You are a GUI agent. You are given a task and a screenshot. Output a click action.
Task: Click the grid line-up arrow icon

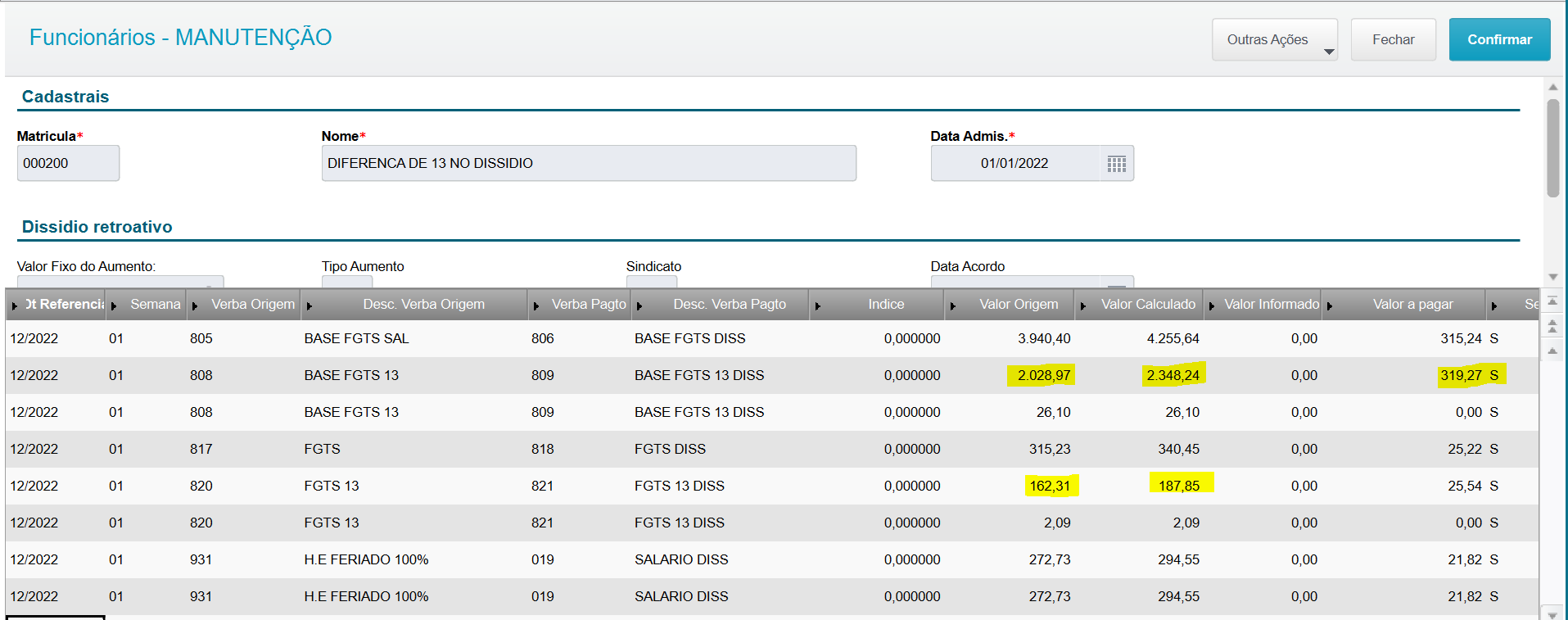(1552, 351)
